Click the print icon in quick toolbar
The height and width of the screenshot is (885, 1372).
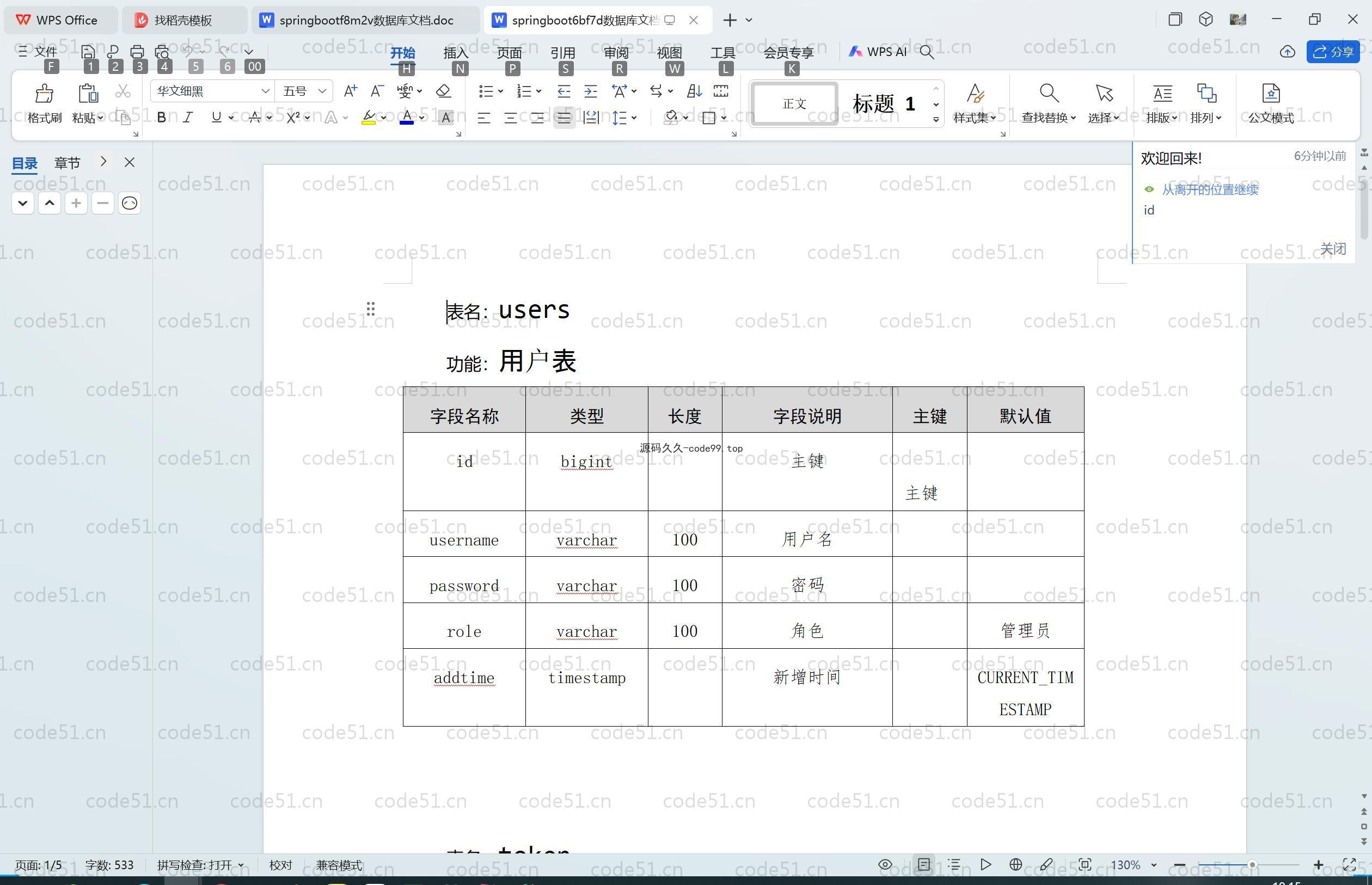(137, 52)
